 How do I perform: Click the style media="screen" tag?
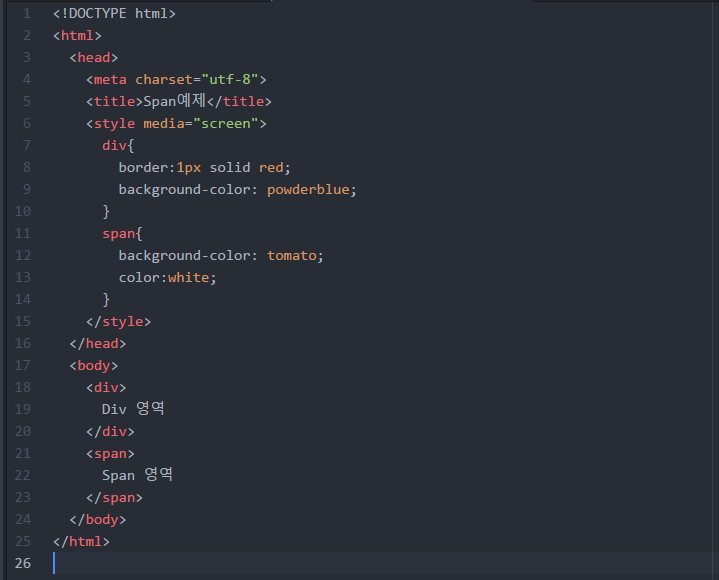click(x=176, y=123)
